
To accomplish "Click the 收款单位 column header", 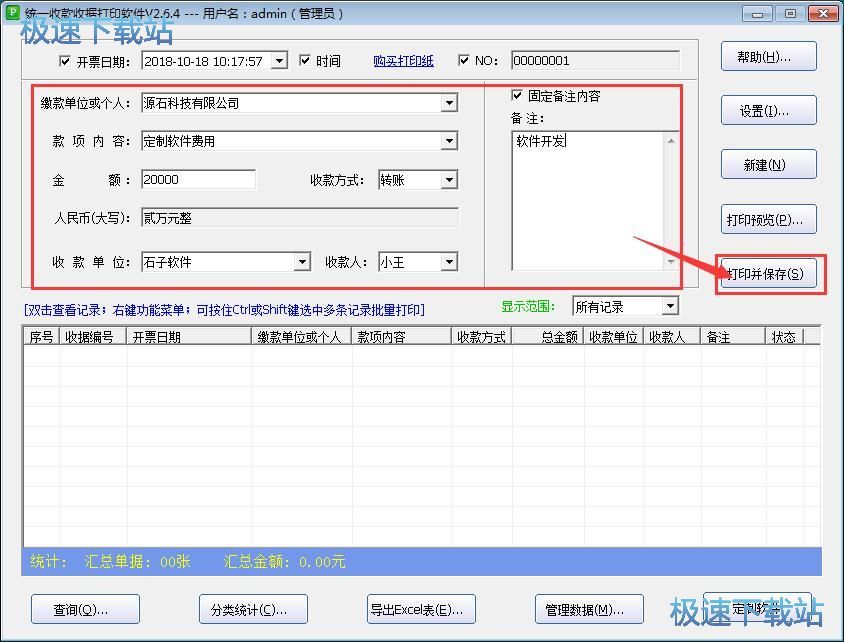I will point(614,337).
